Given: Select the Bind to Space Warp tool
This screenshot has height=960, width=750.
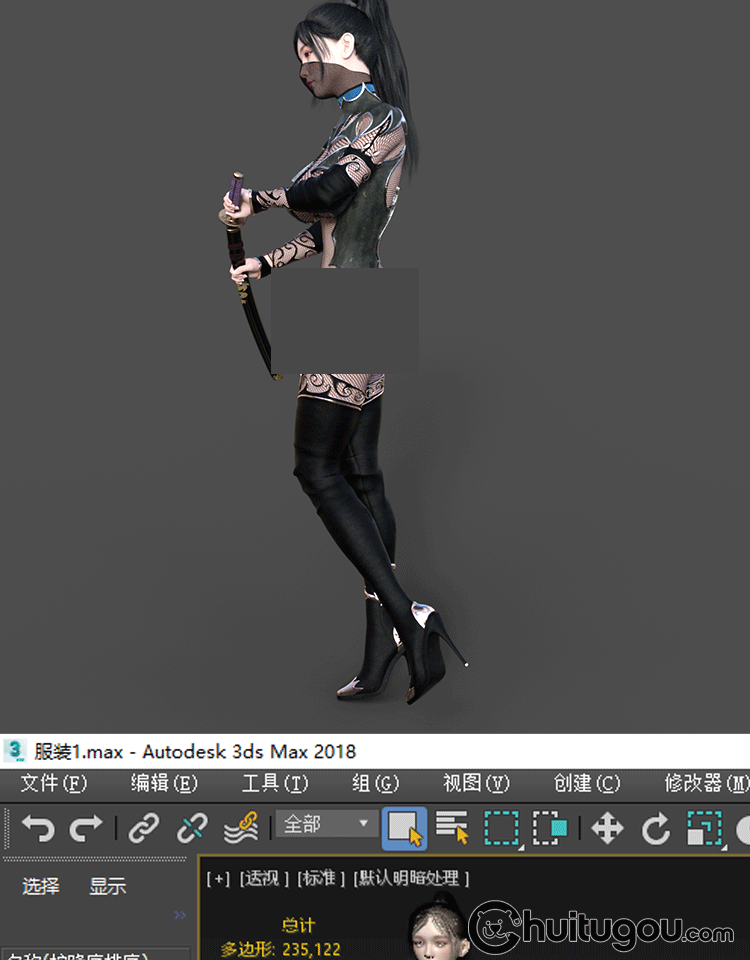Looking at the screenshot, I should pyautogui.click(x=241, y=828).
